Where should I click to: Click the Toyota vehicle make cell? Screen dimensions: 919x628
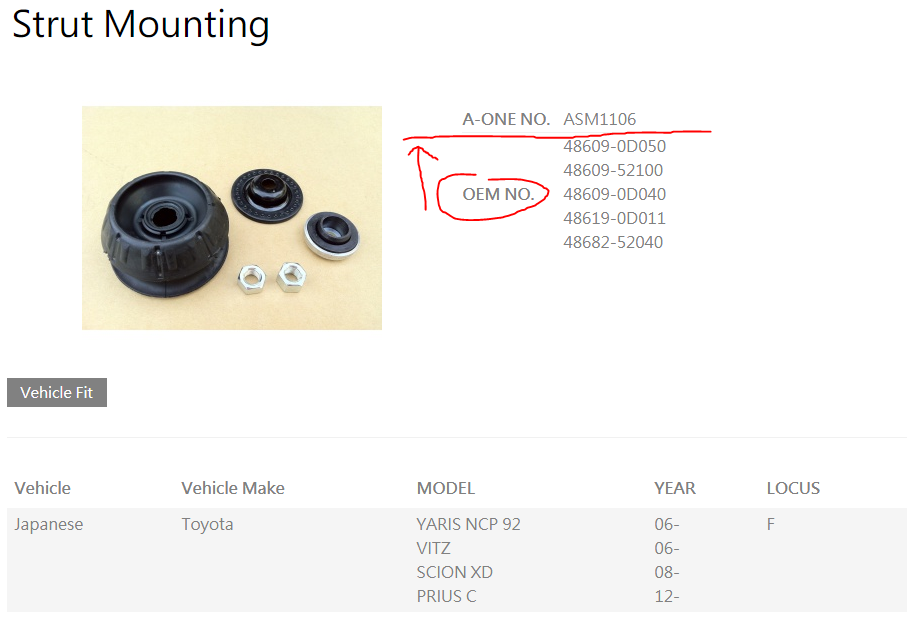tap(207, 524)
